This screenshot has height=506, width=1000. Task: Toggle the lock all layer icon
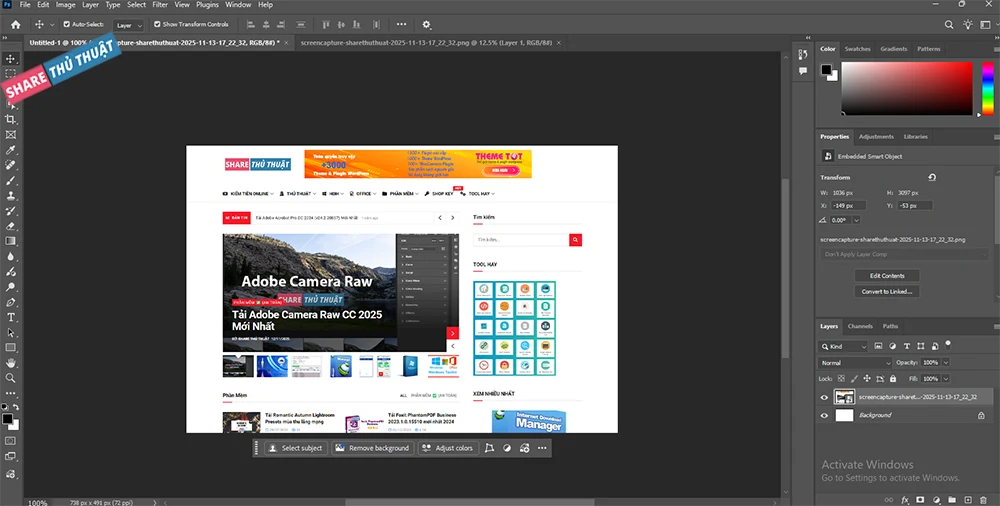tap(893, 378)
